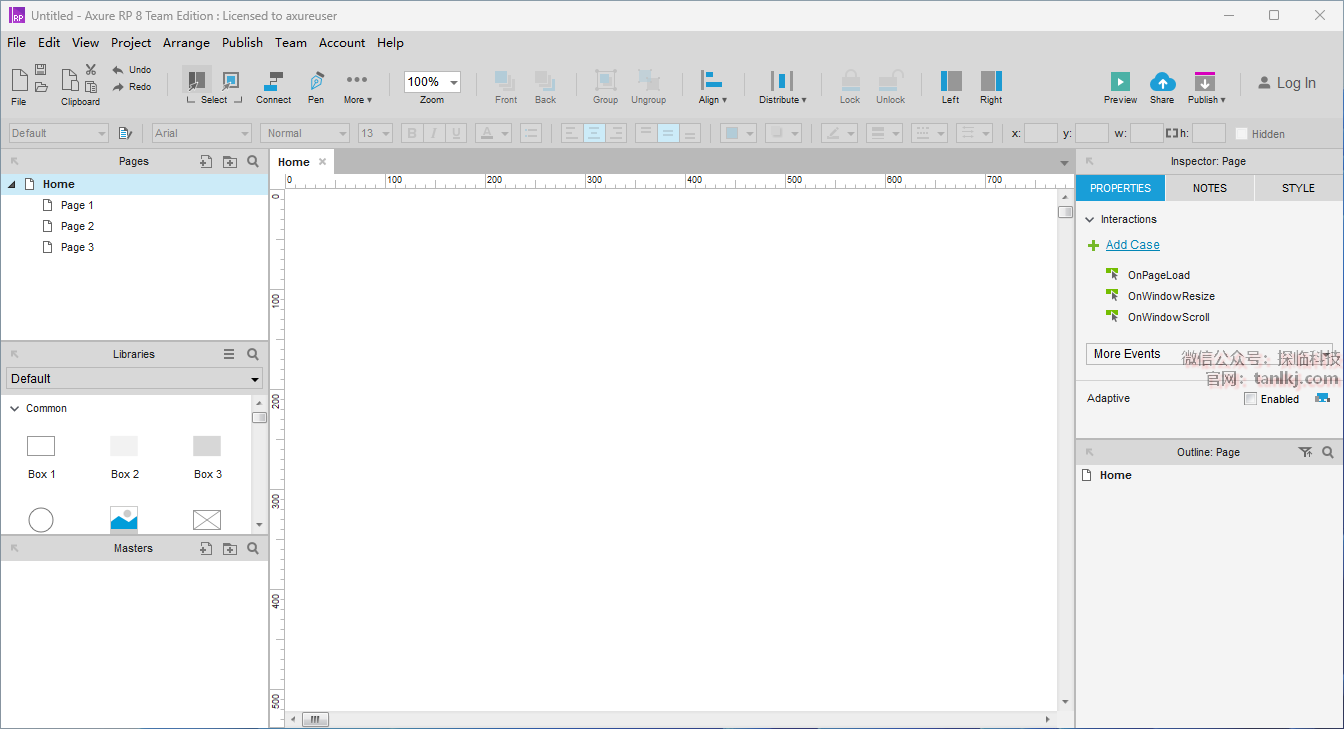
Task: Select Page 2 in Pages tree
Action: (x=77, y=226)
